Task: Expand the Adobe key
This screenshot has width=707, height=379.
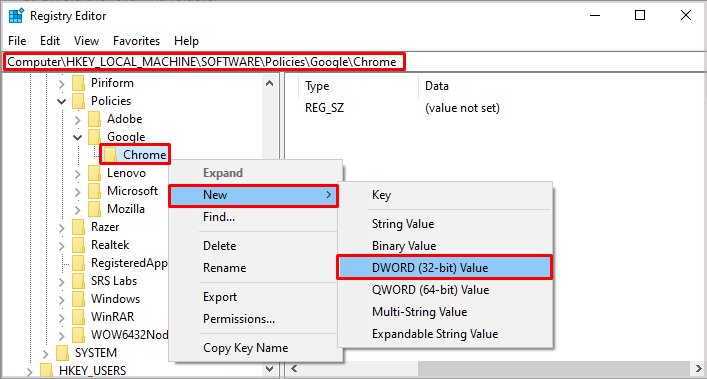Action: click(78, 120)
